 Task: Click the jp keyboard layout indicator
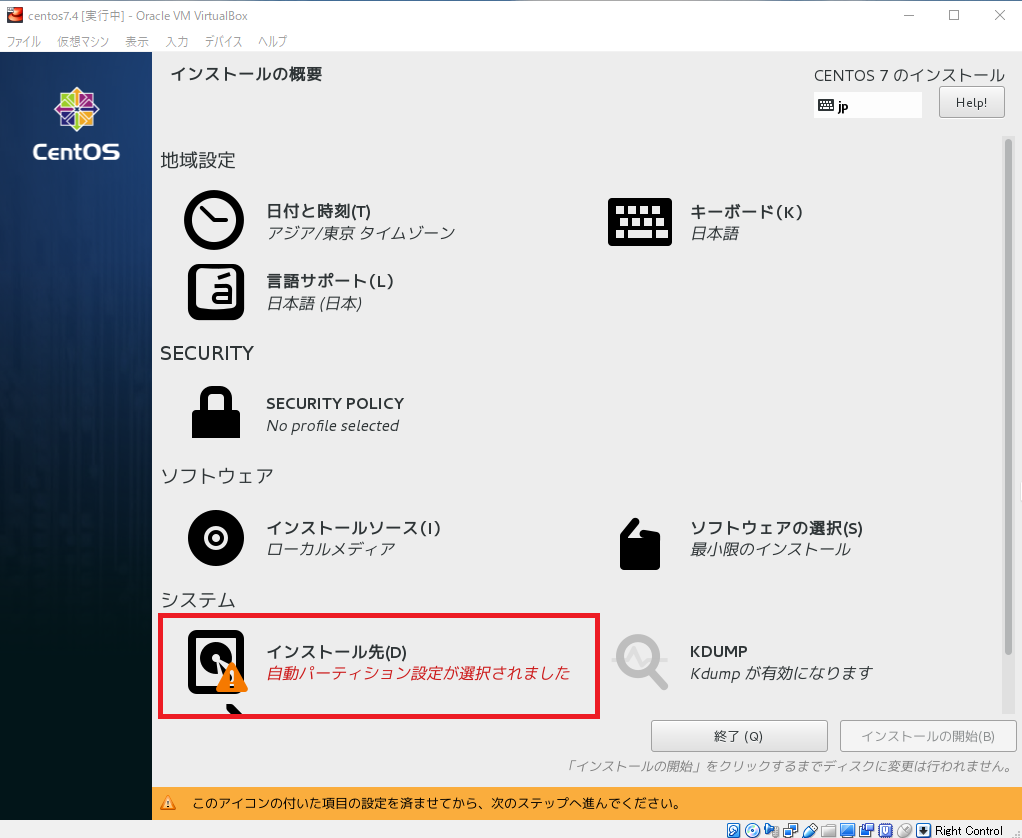coord(867,105)
